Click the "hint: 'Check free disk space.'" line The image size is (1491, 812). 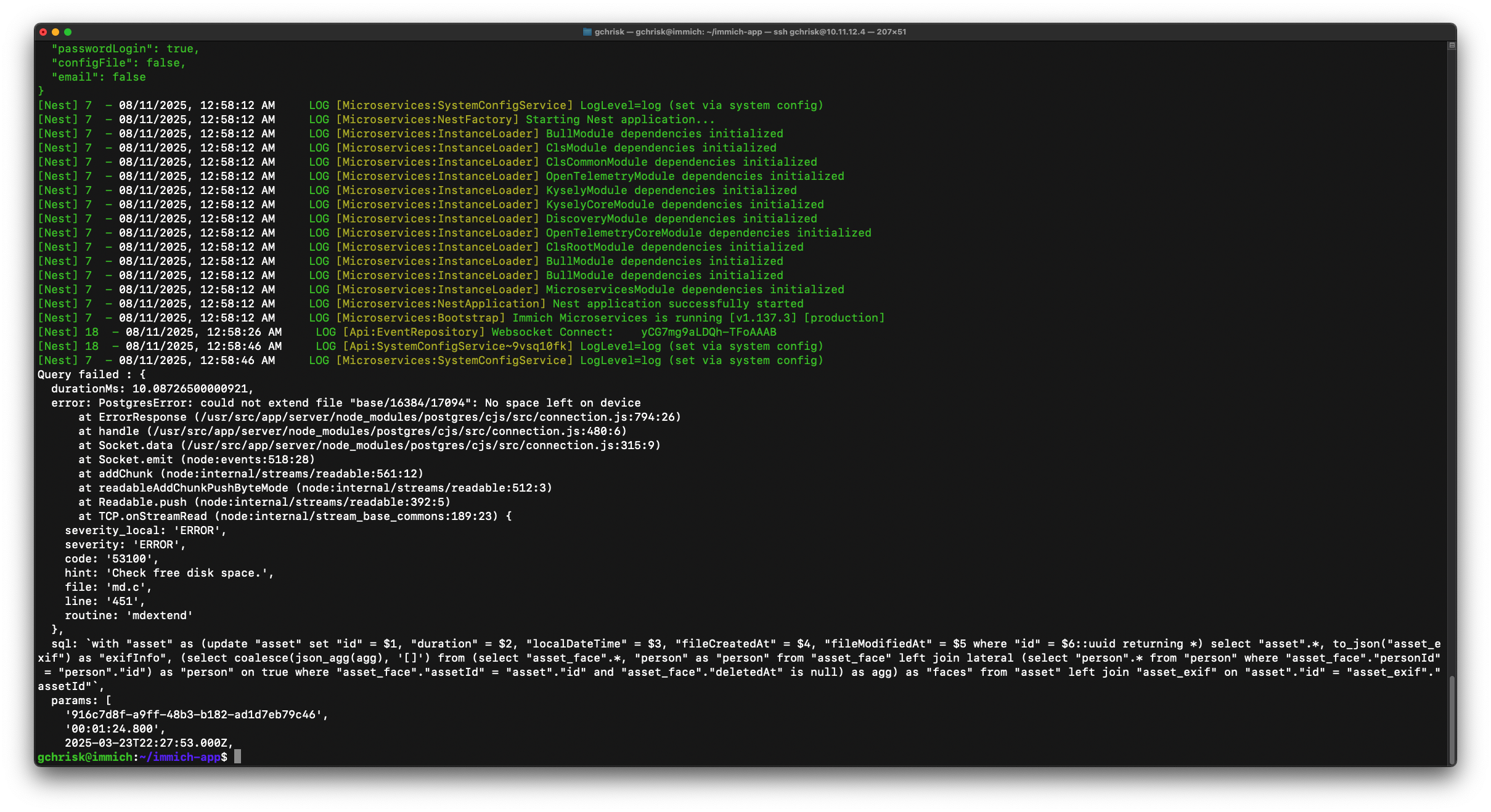click(169, 573)
